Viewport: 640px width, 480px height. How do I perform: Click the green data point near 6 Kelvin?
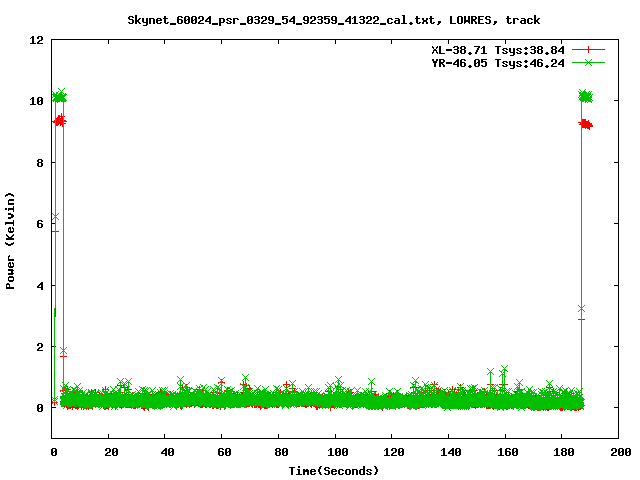(x=55, y=216)
